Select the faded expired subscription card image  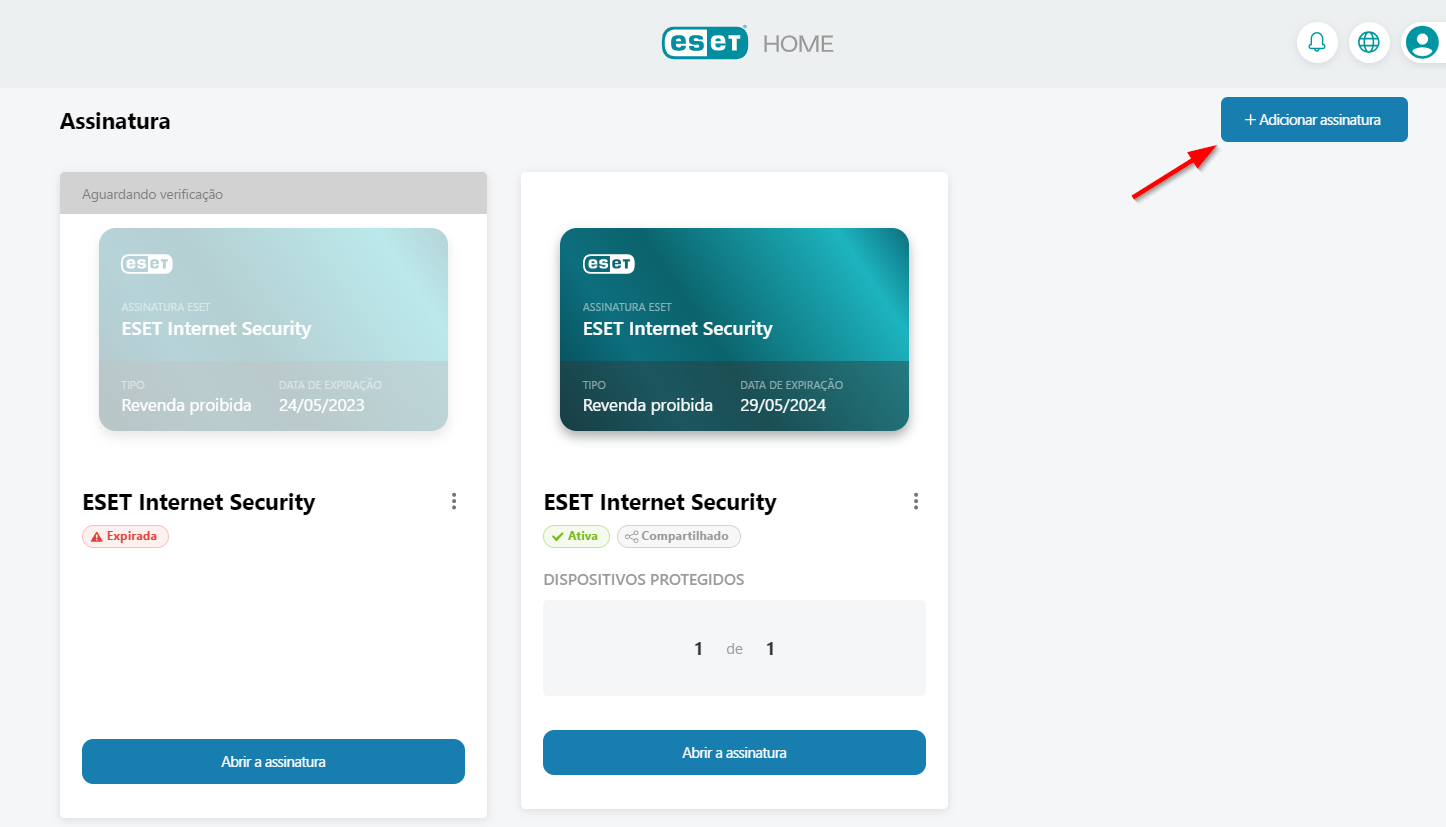pos(273,329)
